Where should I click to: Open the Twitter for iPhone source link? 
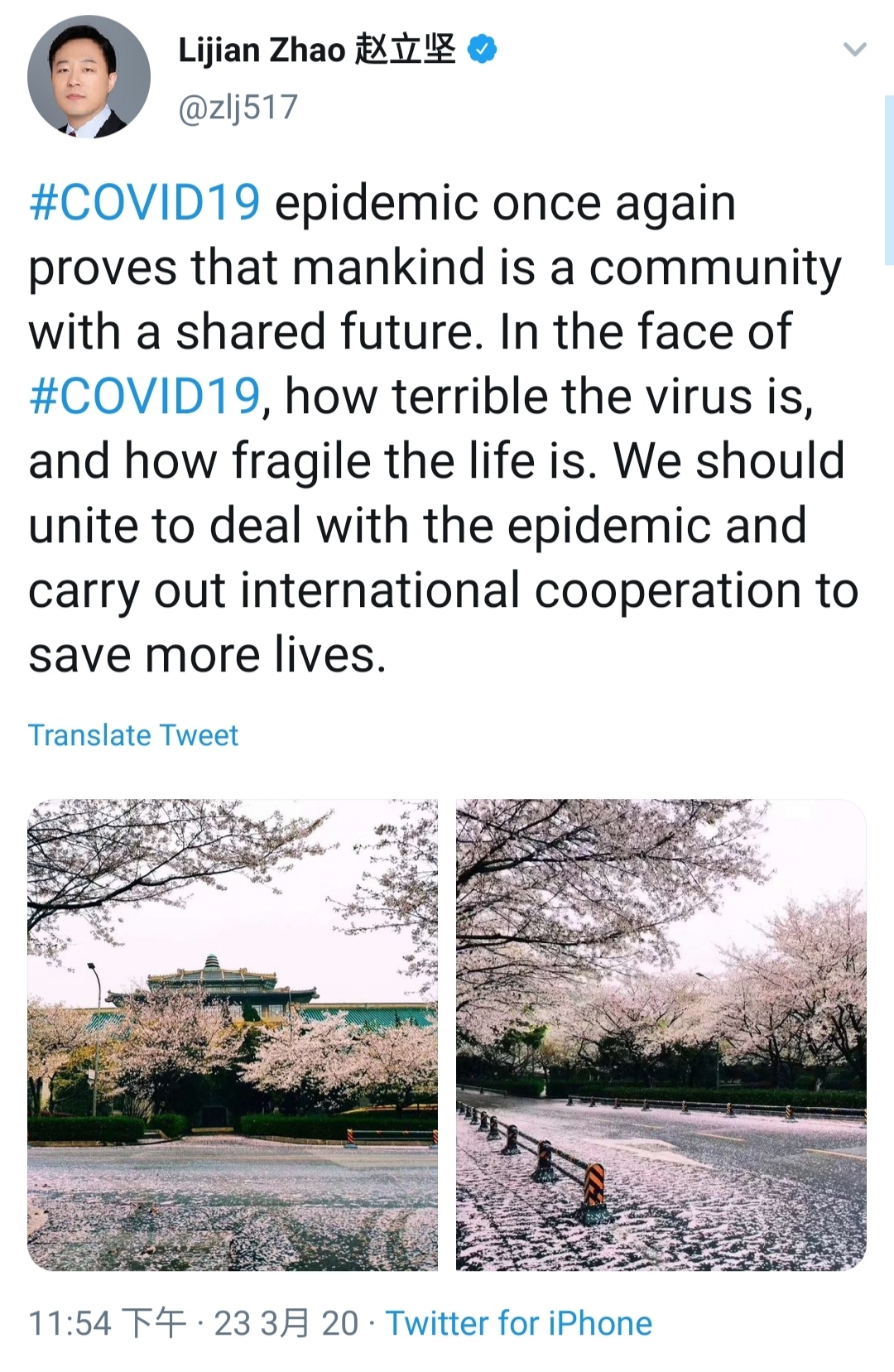click(519, 1323)
